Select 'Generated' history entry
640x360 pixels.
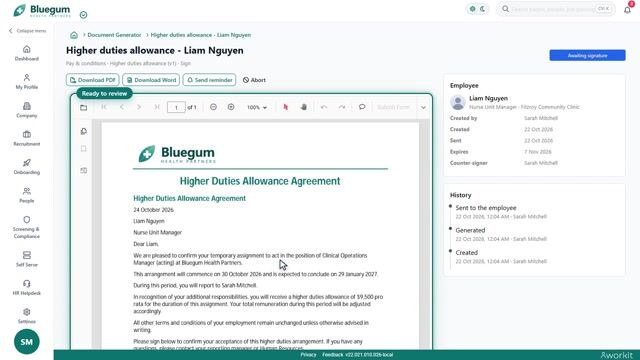point(470,230)
